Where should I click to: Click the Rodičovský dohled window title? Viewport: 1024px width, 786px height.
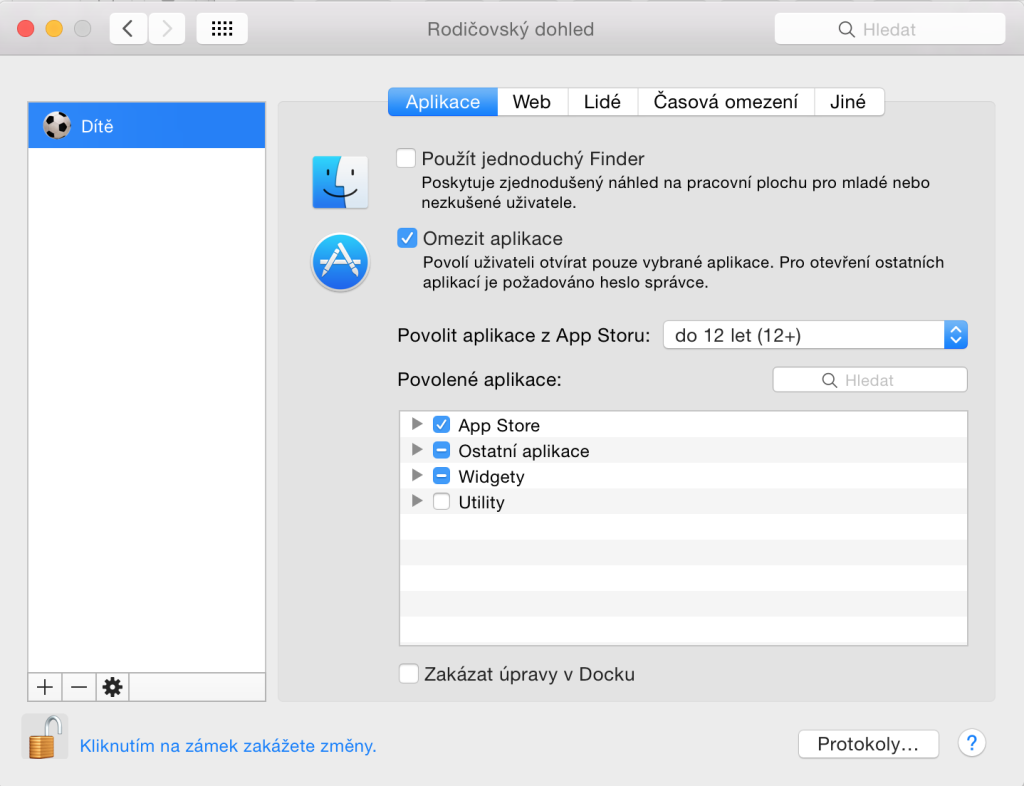click(511, 29)
